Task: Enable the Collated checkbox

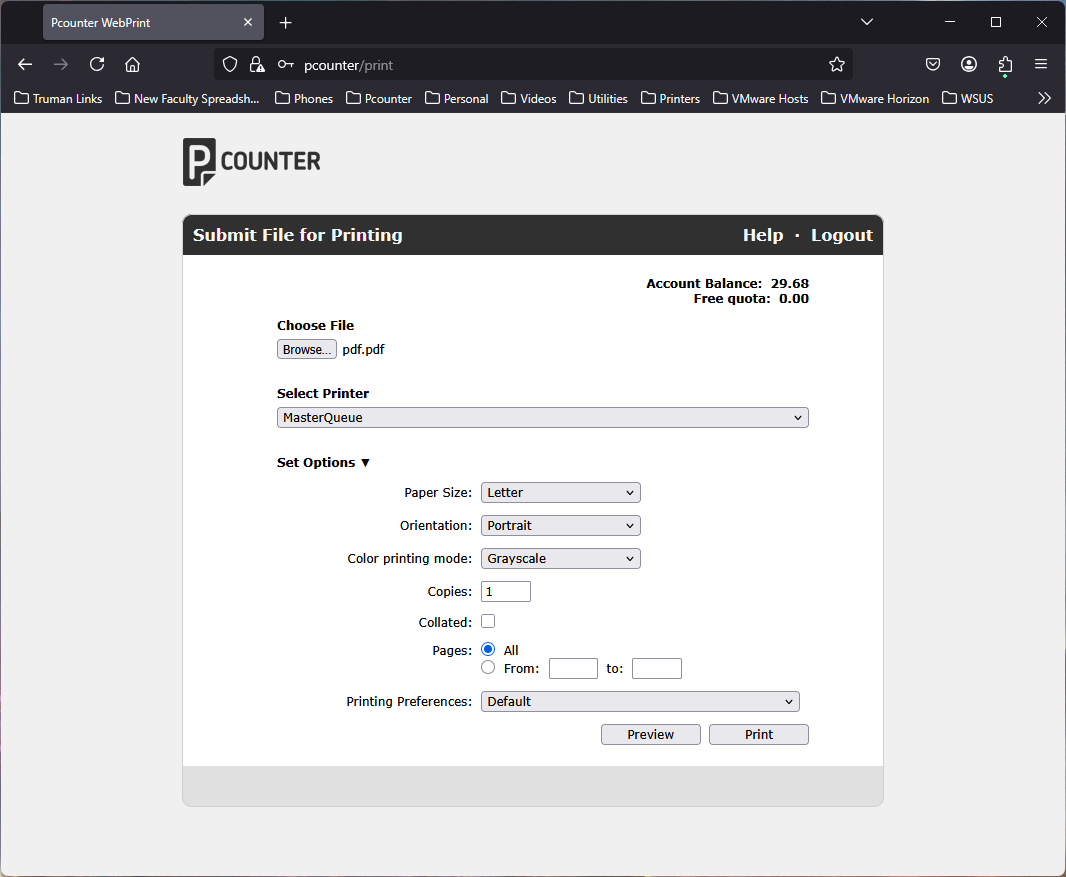Action: coord(488,621)
